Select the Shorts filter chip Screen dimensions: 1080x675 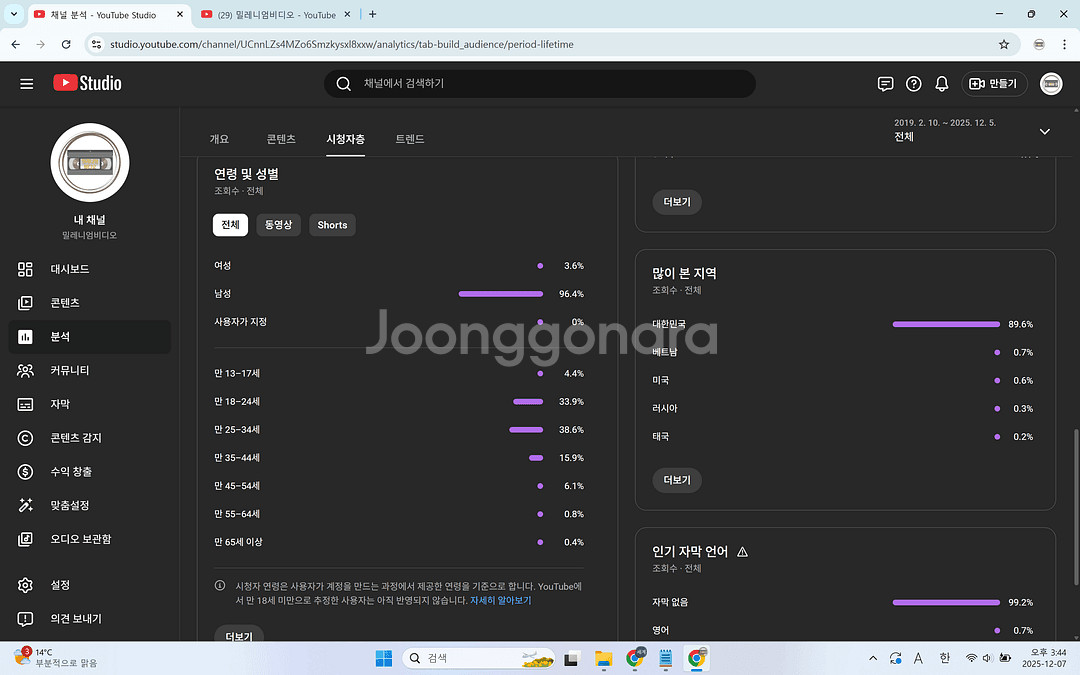pos(332,225)
